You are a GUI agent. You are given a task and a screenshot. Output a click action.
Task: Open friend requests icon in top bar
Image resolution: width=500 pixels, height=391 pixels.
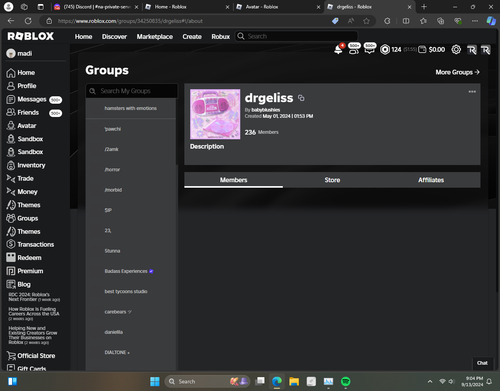(x=354, y=49)
